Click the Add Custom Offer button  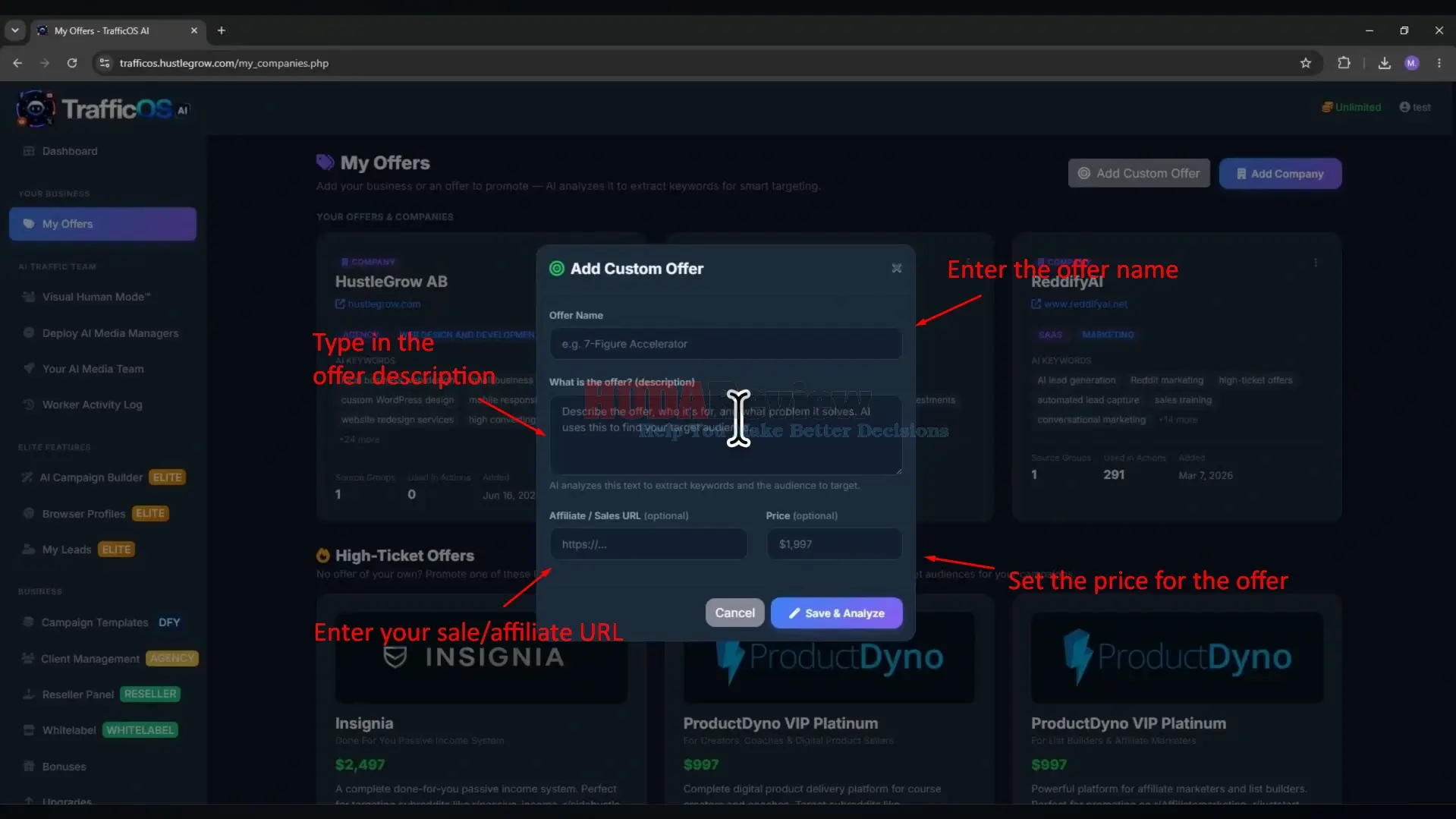pos(1138,173)
